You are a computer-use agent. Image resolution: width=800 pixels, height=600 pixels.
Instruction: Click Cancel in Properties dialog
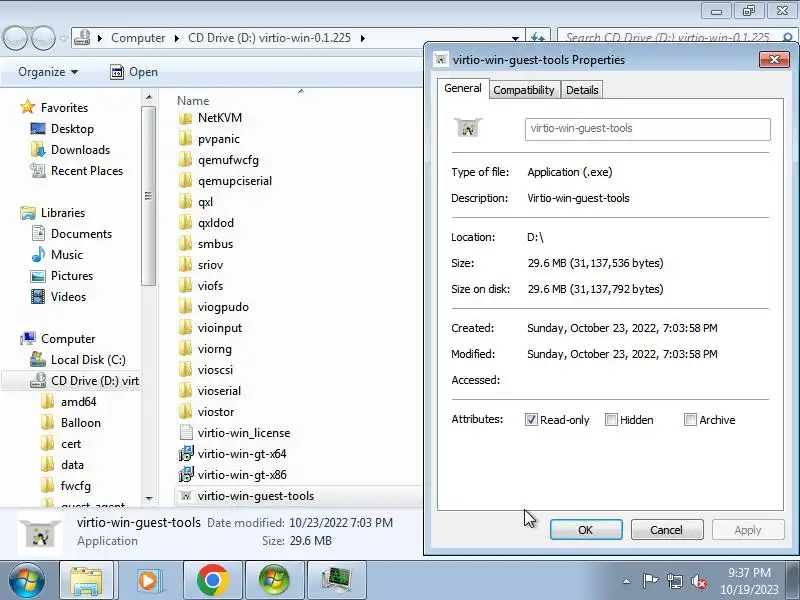click(x=667, y=530)
